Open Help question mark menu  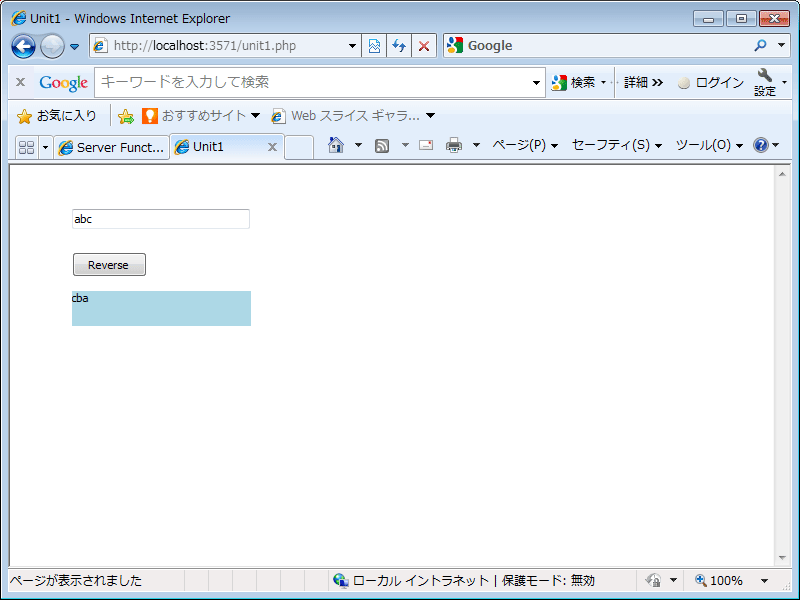pyautogui.click(x=766, y=145)
